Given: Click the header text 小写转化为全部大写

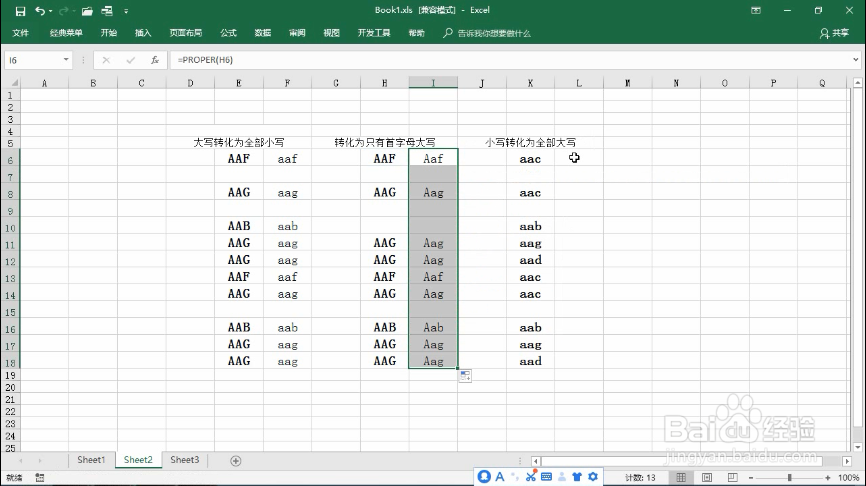Looking at the screenshot, I should [530, 142].
